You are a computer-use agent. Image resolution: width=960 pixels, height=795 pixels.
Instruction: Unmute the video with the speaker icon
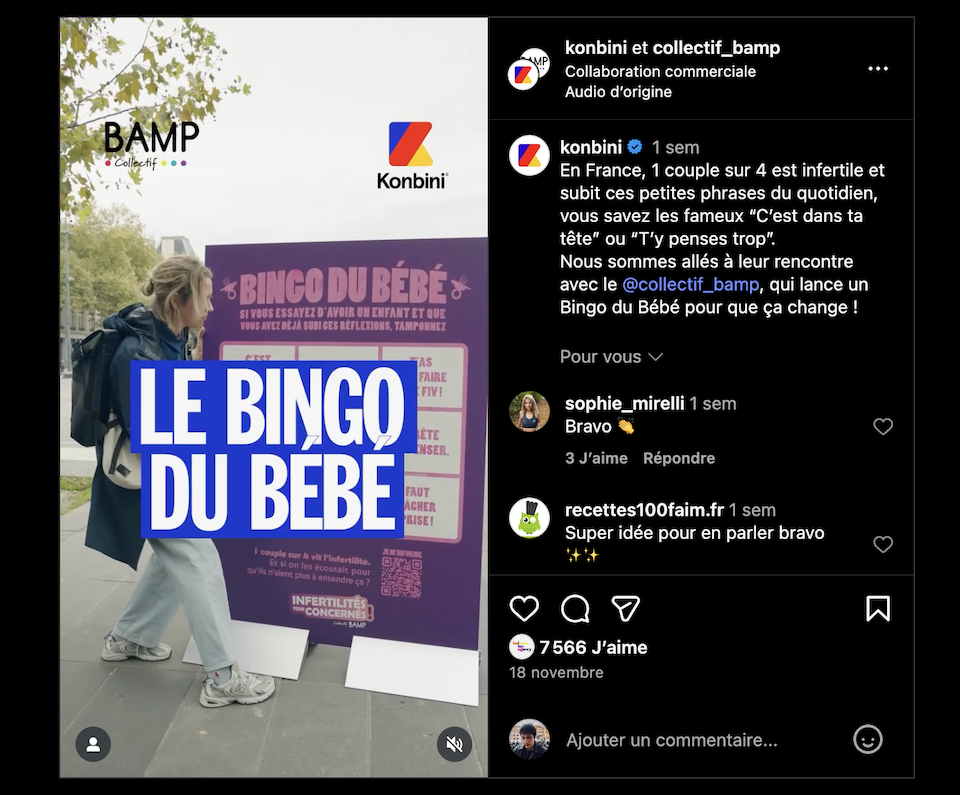454,744
